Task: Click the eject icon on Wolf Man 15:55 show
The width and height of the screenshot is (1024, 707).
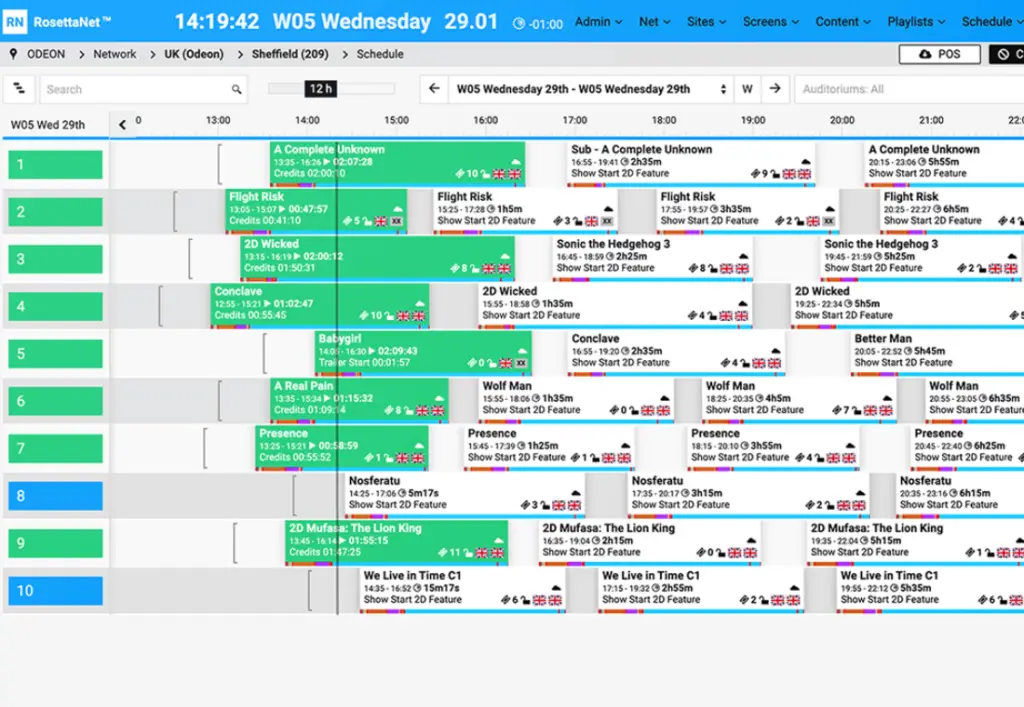Action: coord(665,398)
